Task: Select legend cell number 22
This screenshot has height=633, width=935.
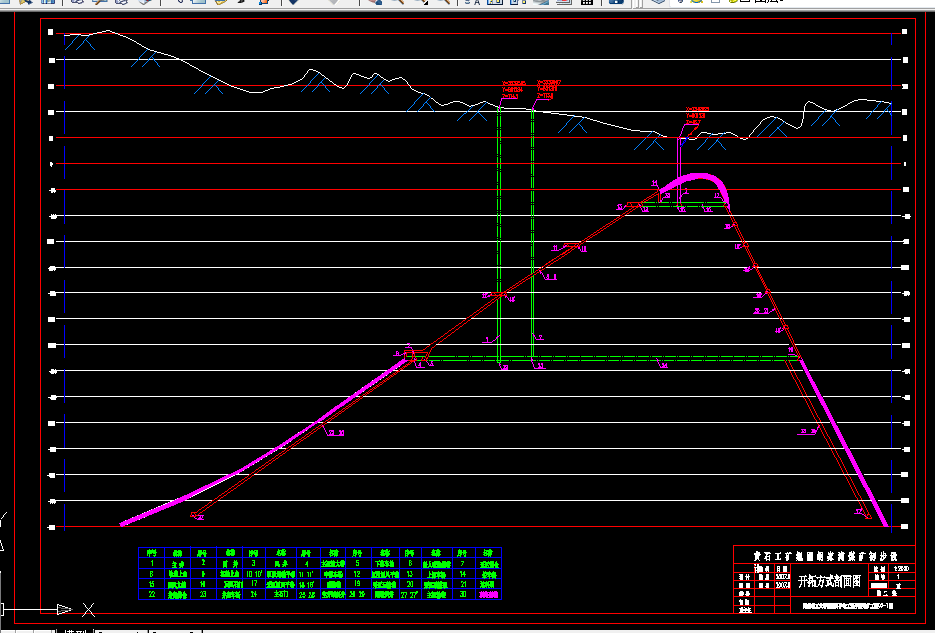Action: point(151,594)
